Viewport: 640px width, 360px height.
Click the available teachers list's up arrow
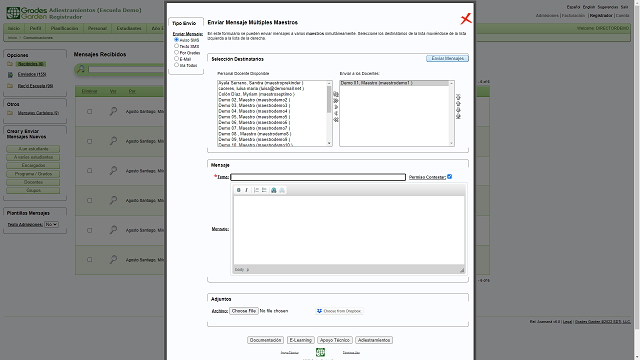[329, 83]
